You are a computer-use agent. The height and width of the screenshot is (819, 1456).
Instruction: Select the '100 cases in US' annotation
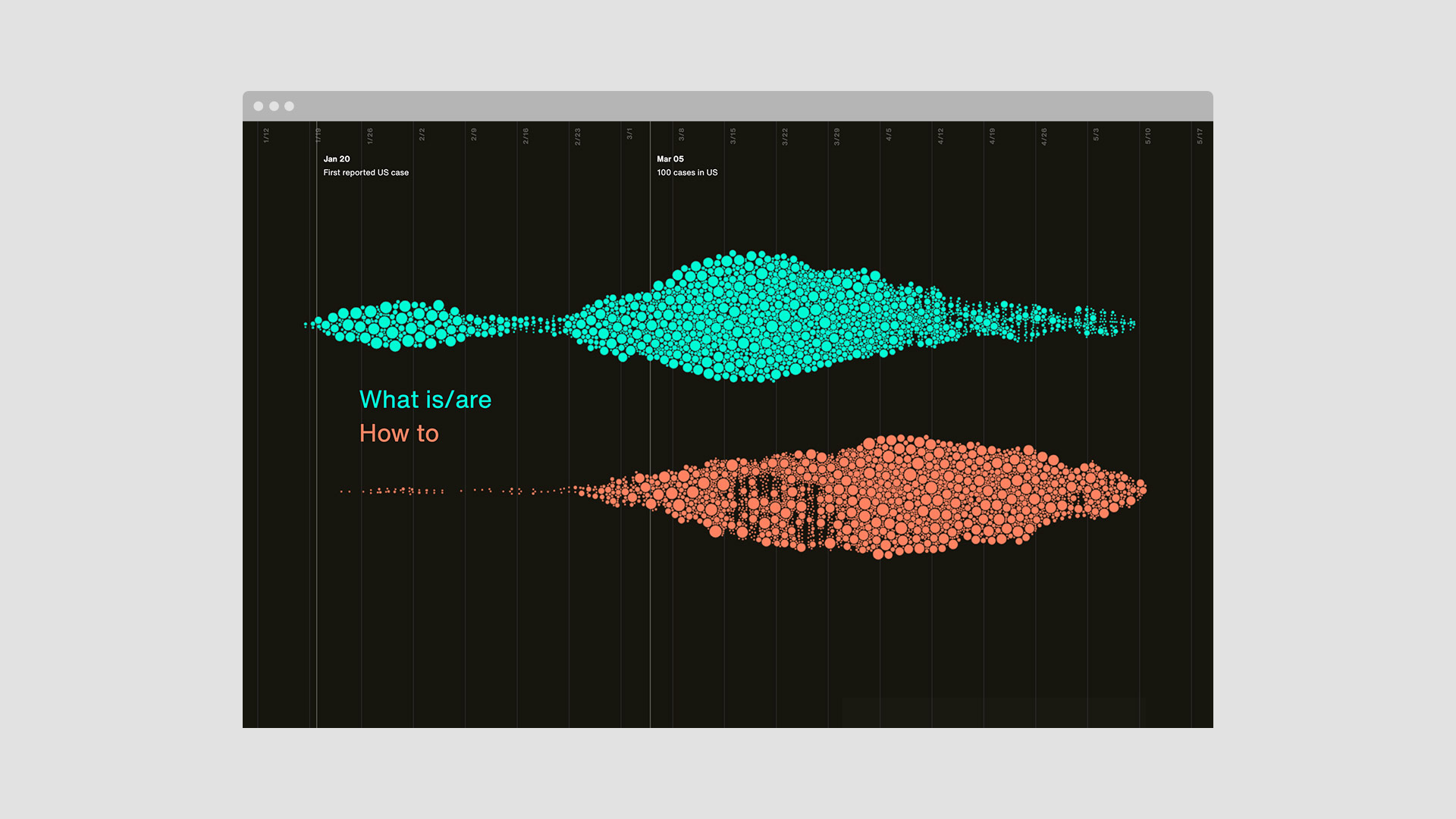[x=687, y=173]
